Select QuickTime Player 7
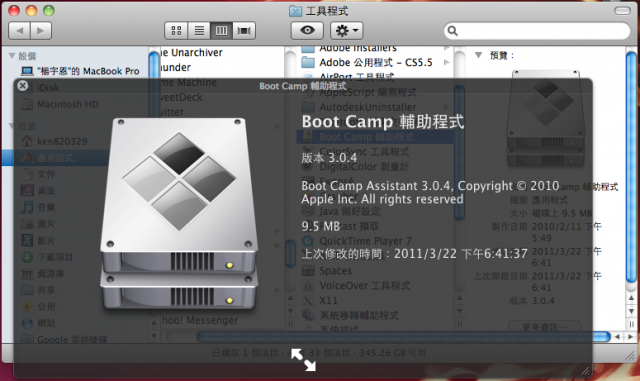This screenshot has width=640, height=381. click(x=357, y=241)
